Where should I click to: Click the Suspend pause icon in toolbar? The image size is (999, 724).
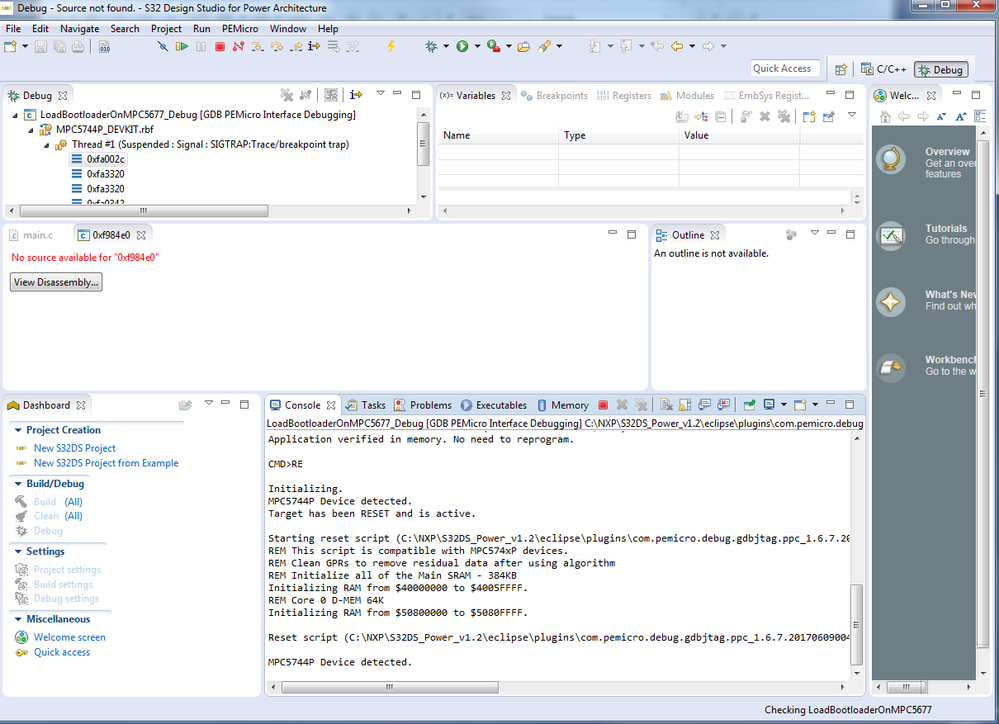[x=201, y=46]
